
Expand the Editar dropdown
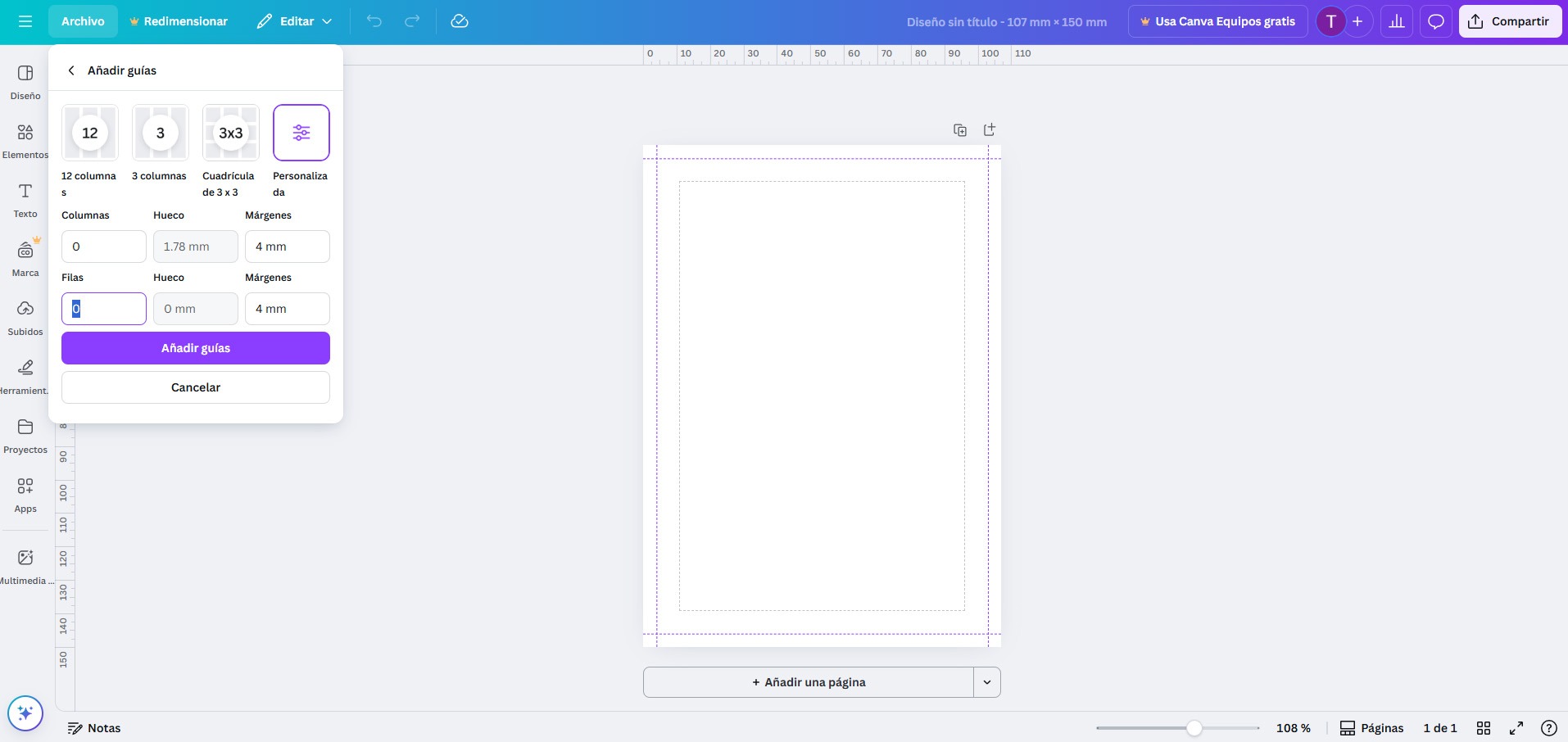tap(295, 21)
